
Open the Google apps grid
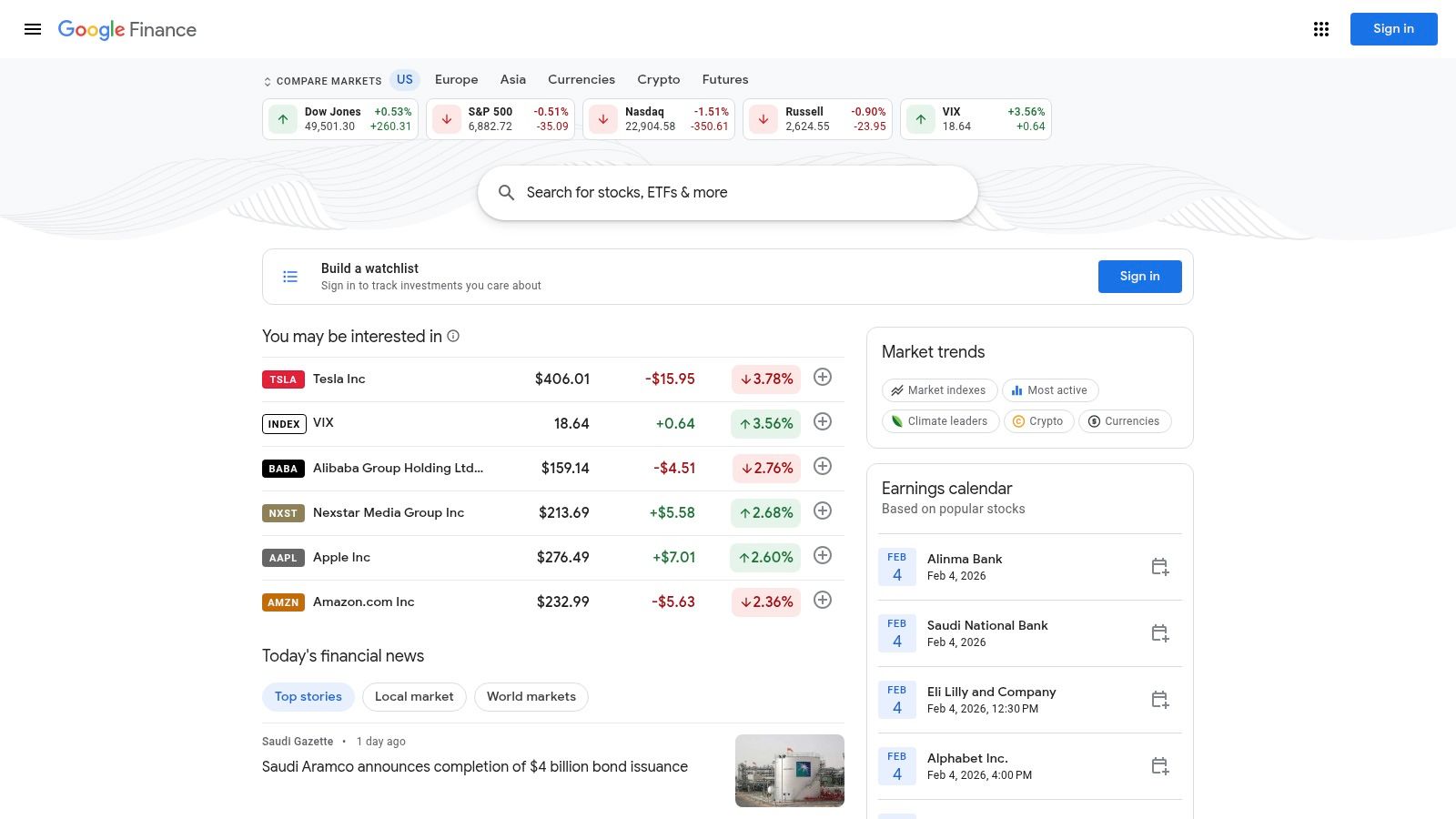tap(1321, 29)
